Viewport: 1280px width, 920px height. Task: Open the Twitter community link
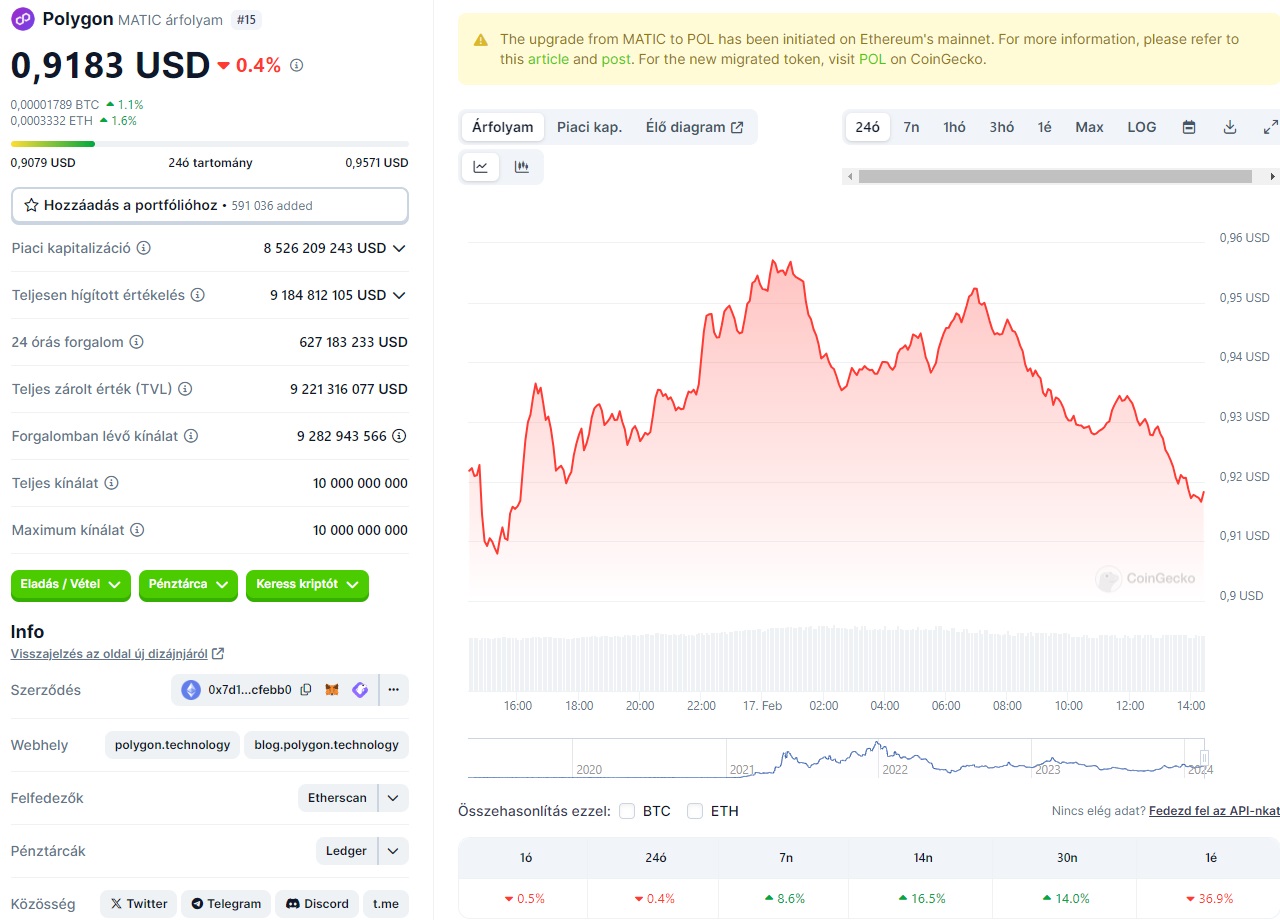(x=138, y=904)
